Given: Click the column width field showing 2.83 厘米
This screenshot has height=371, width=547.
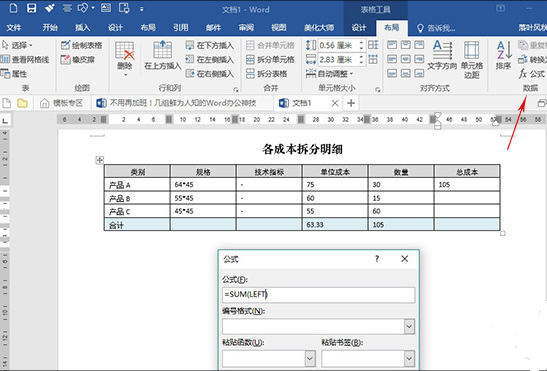Looking at the screenshot, I should [x=337, y=60].
